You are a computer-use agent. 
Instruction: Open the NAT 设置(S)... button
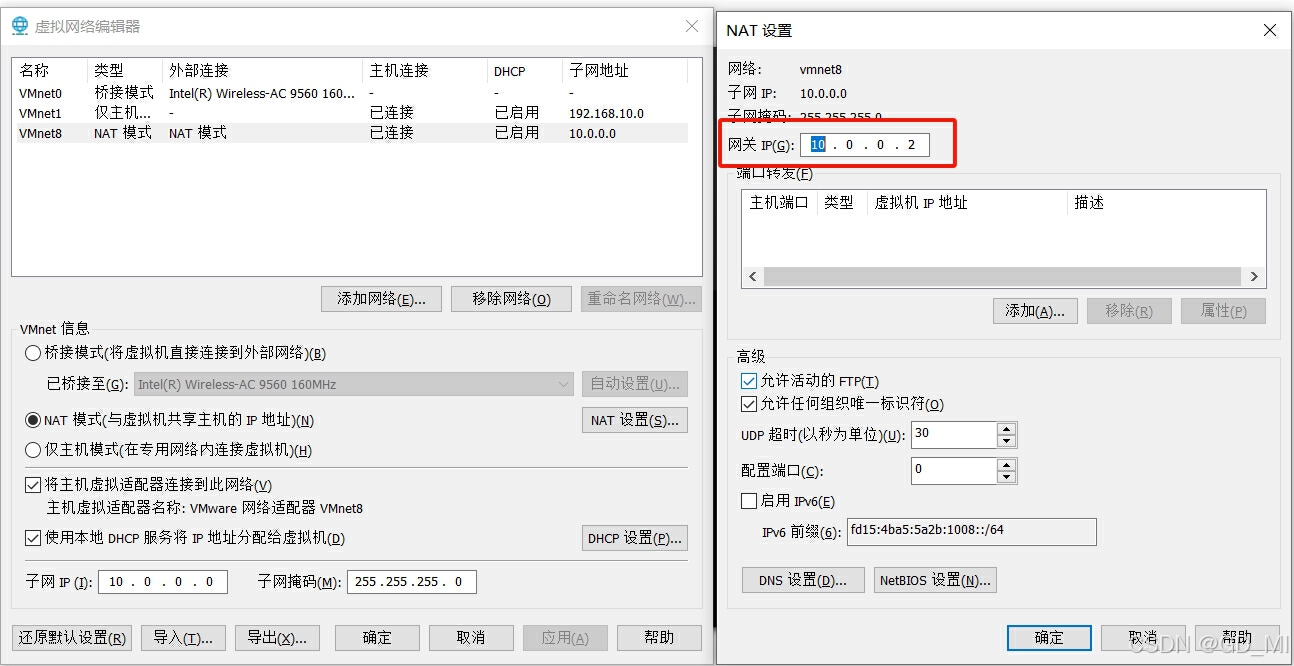point(635,420)
